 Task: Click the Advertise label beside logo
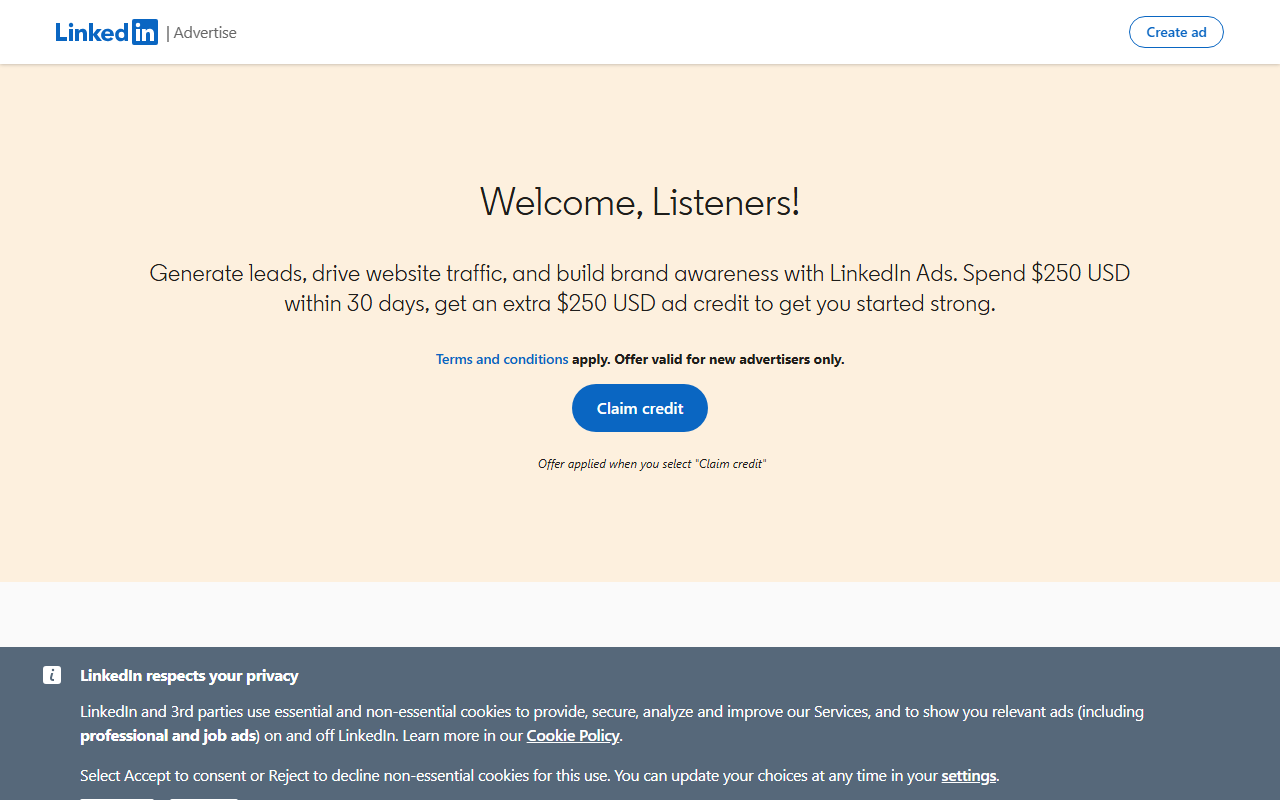coord(205,32)
